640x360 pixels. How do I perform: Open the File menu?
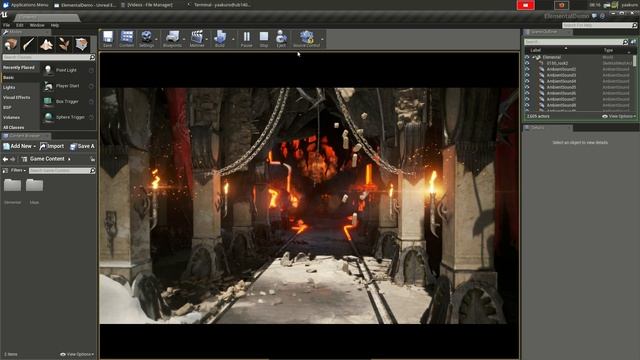7,25
